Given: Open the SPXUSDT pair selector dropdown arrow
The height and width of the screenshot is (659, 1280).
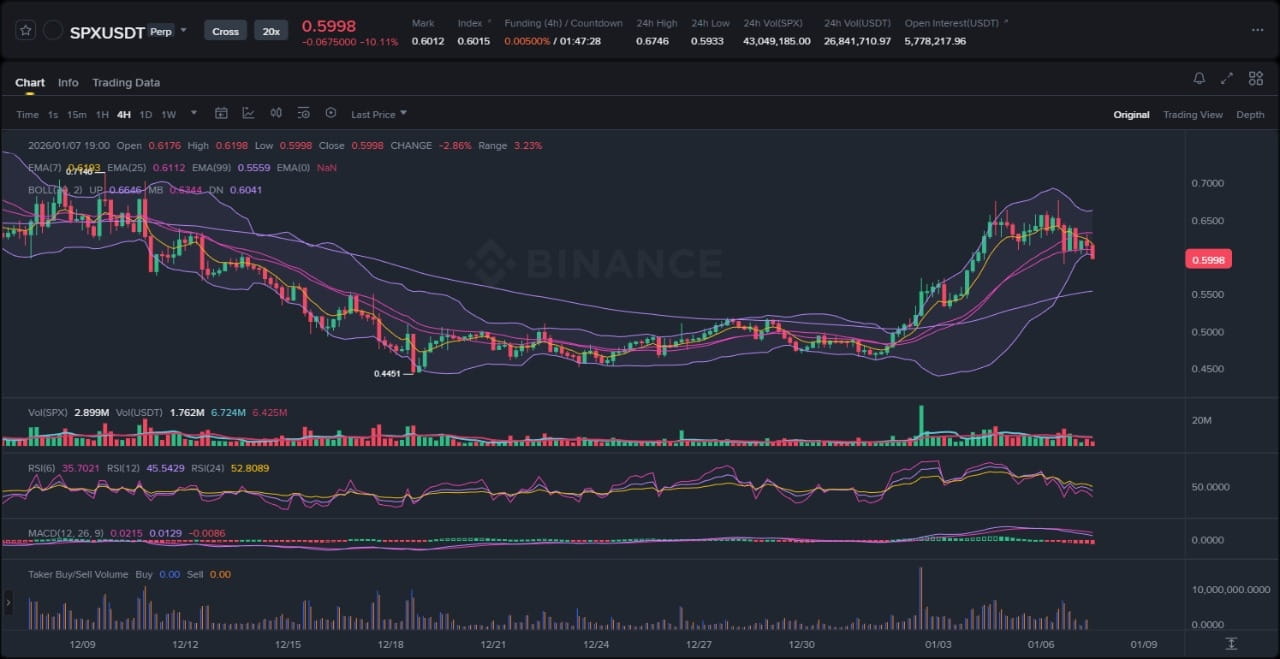Looking at the screenshot, I should (x=183, y=31).
